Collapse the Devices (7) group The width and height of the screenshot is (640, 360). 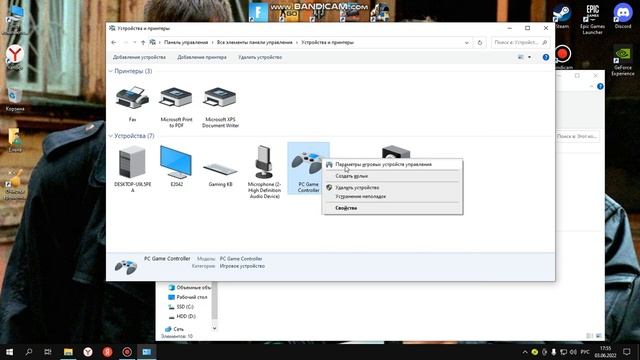point(111,136)
